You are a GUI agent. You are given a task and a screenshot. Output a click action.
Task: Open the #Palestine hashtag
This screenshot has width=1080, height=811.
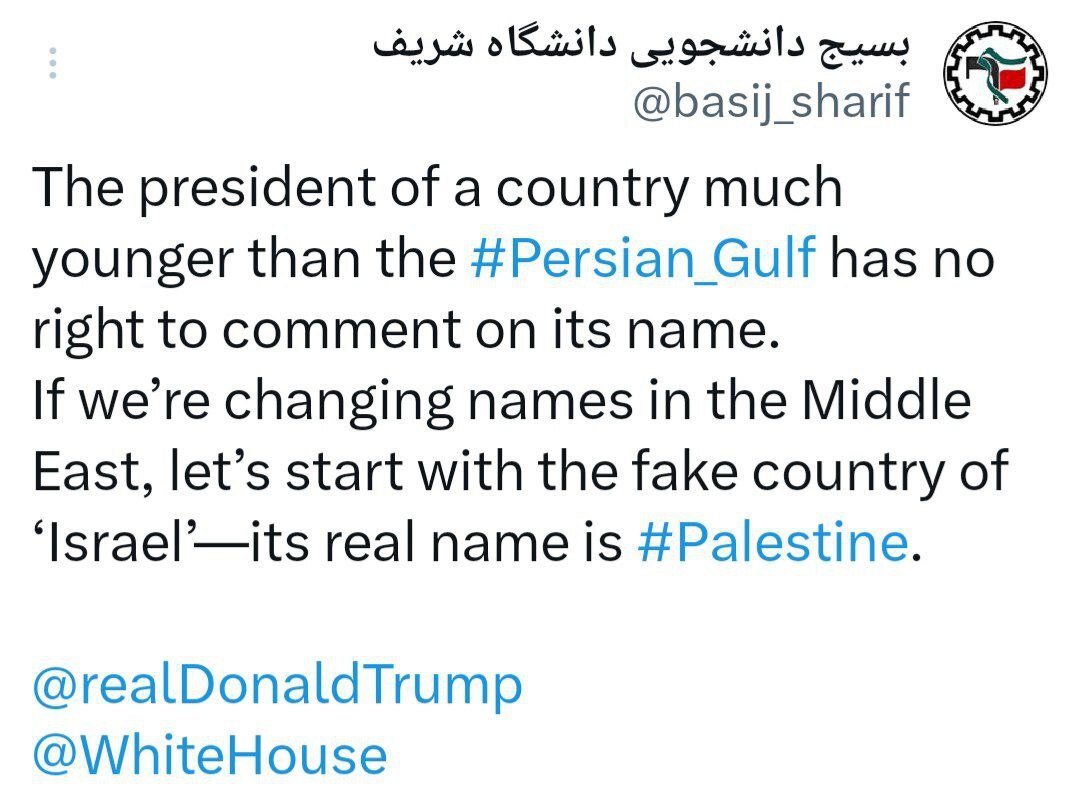[x=771, y=543]
